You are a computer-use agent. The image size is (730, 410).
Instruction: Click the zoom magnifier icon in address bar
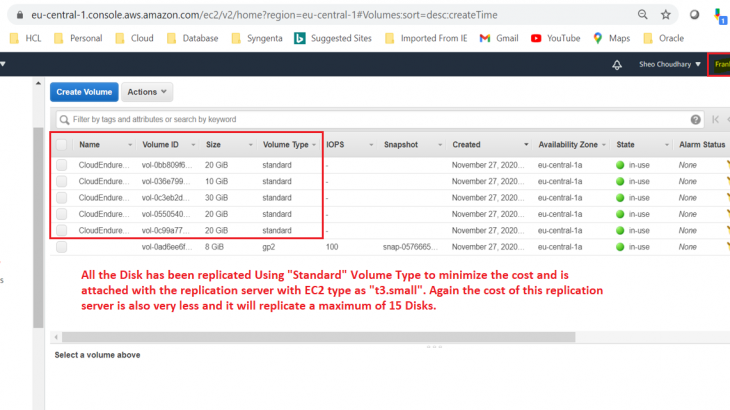point(643,15)
